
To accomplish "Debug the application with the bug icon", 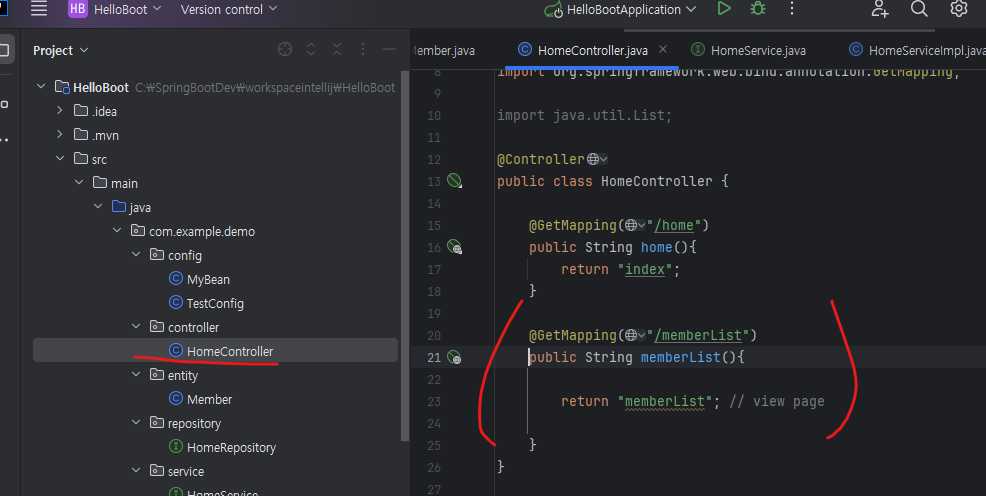I will (x=758, y=9).
